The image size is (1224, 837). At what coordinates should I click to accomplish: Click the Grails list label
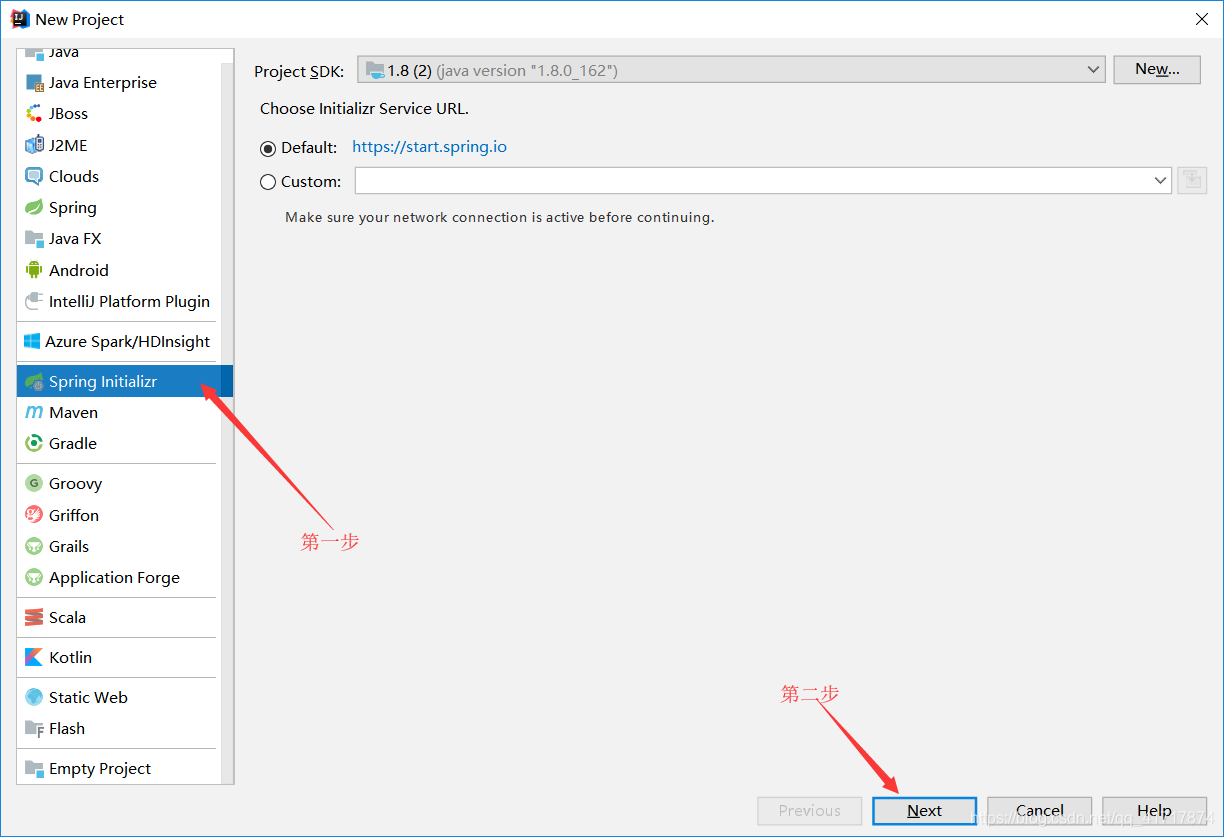click(69, 546)
